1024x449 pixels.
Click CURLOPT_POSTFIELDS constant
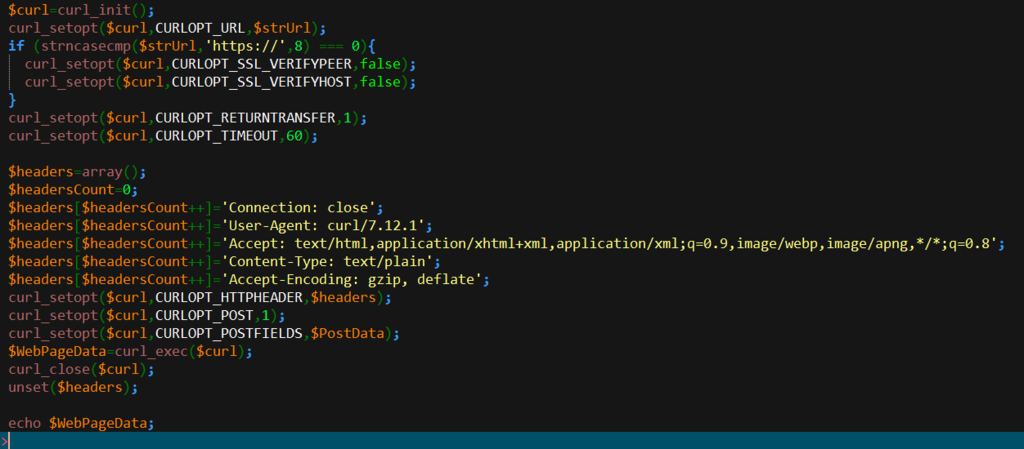pyautogui.click(x=231, y=333)
